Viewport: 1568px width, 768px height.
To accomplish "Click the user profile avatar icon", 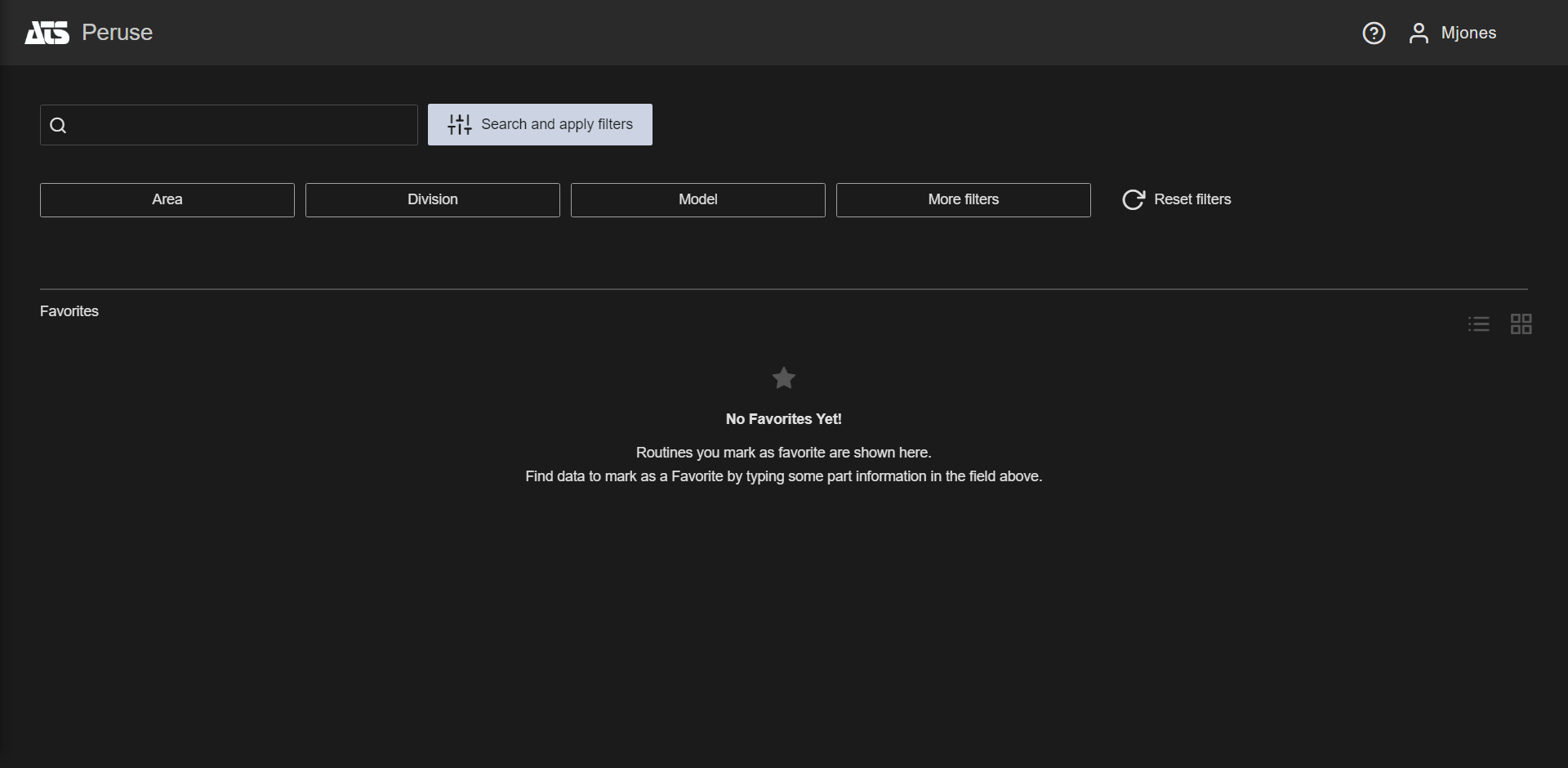I will [x=1419, y=33].
